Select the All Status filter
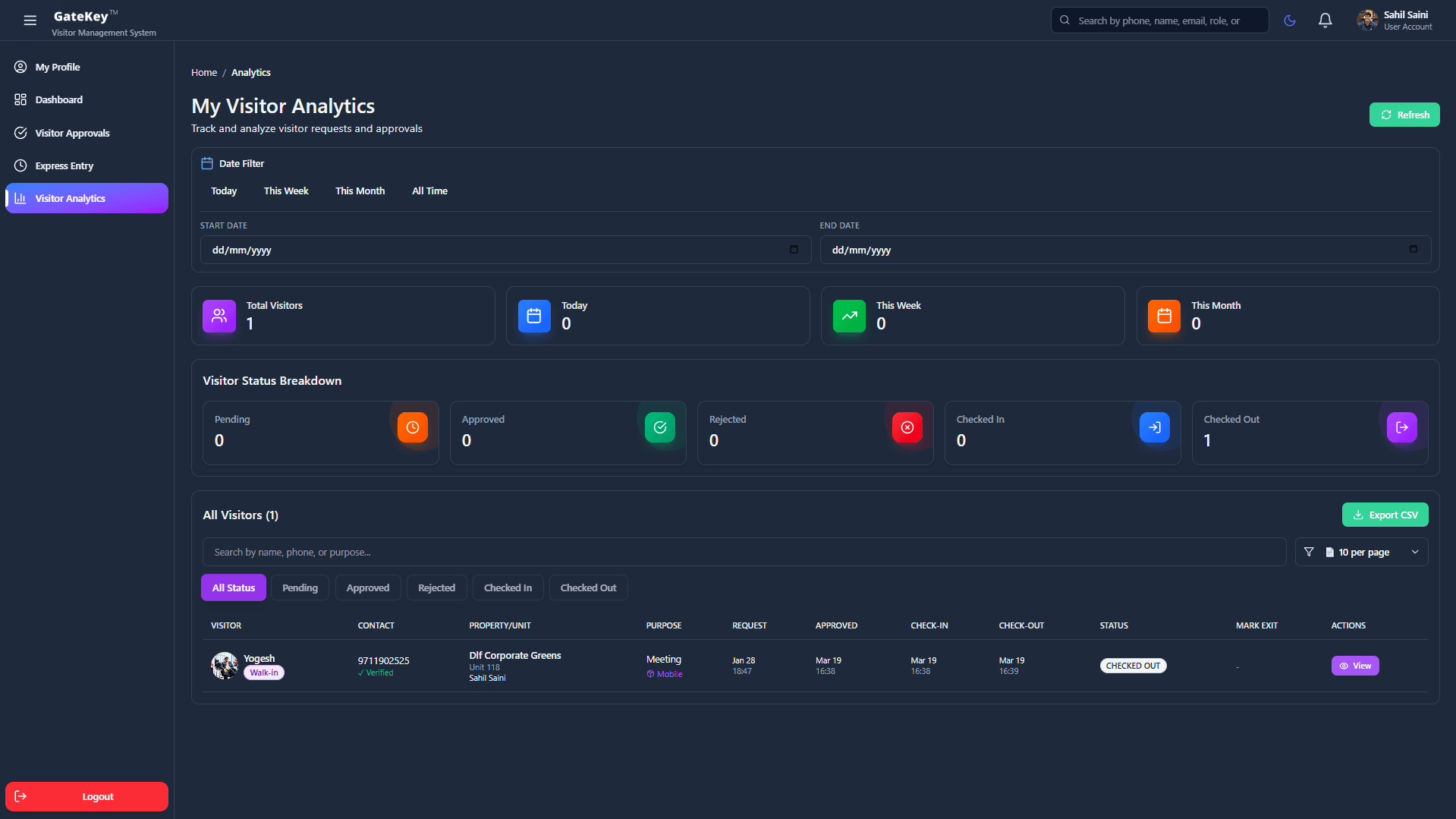1456x819 pixels. point(233,587)
